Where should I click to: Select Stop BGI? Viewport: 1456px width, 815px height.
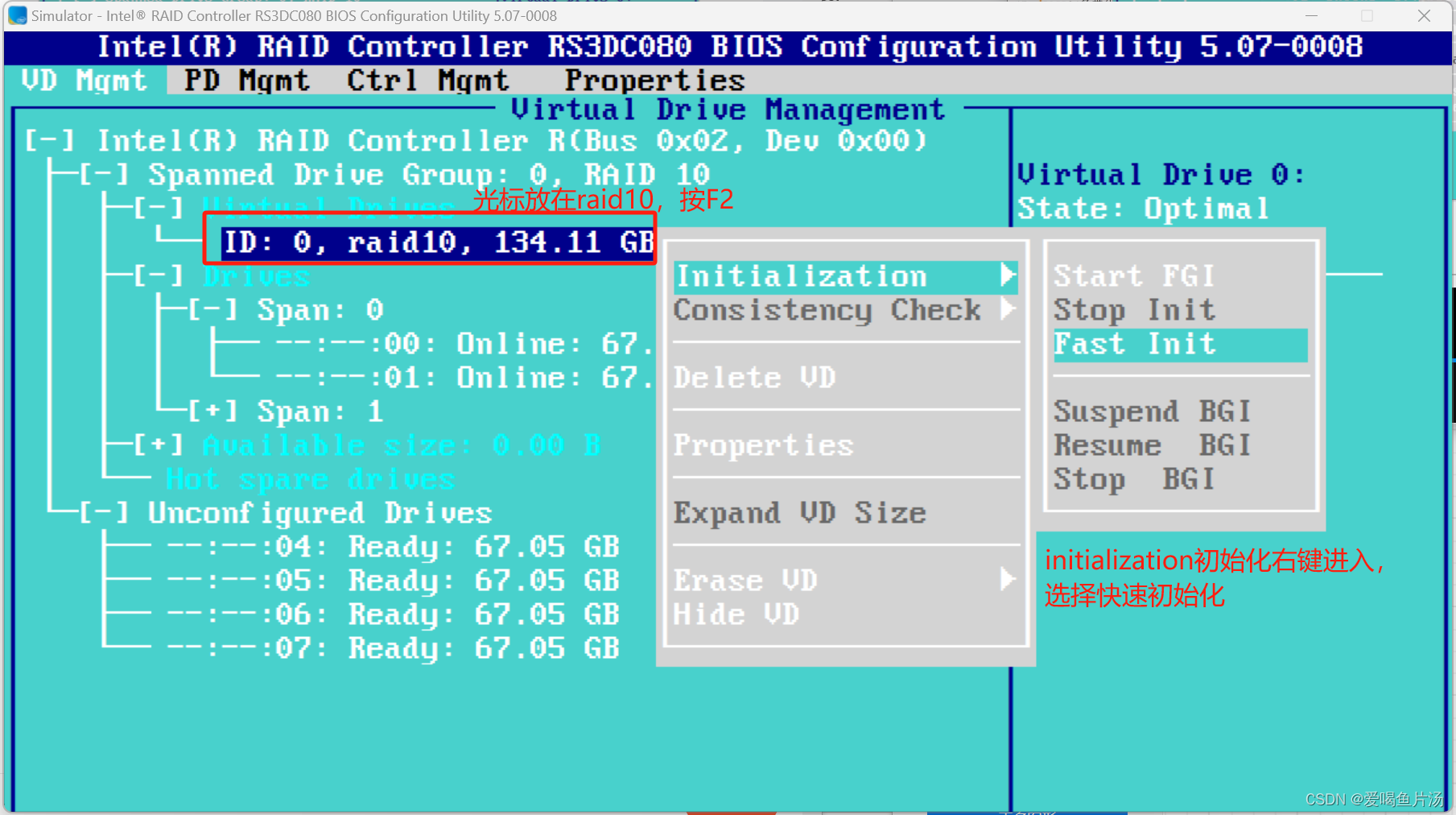click(1135, 479)
